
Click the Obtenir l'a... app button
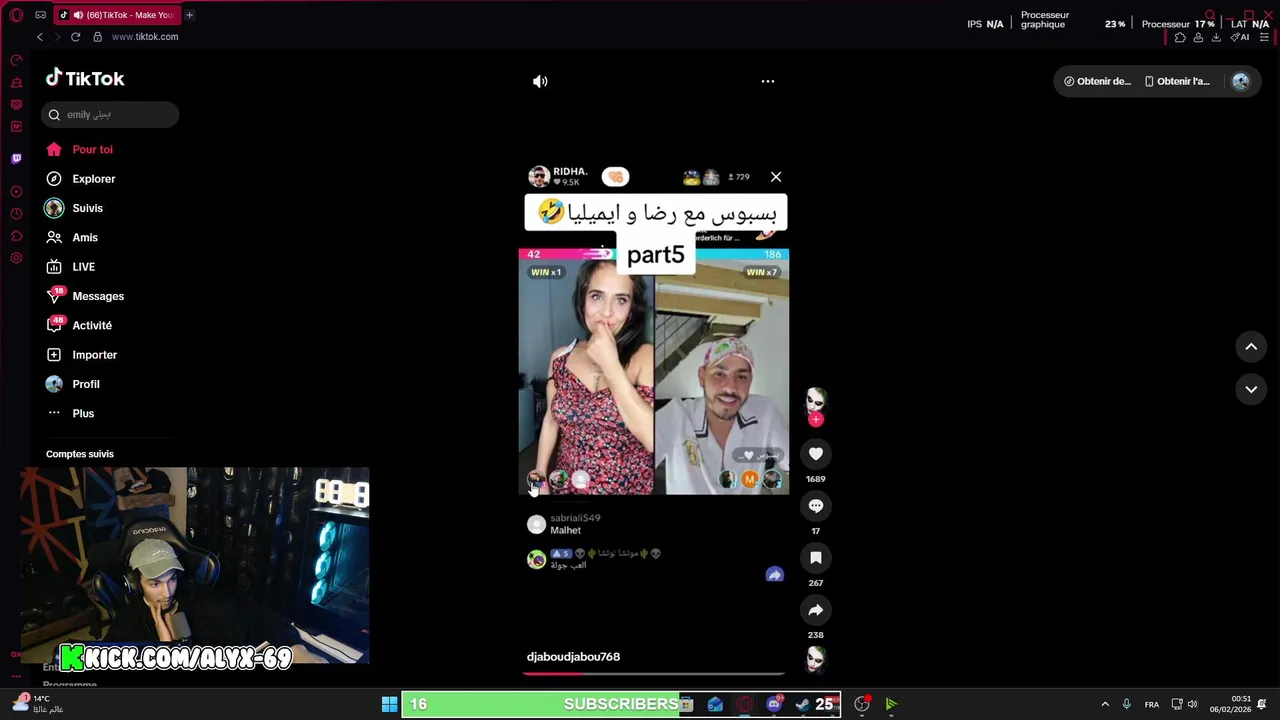click(1177, 82)
